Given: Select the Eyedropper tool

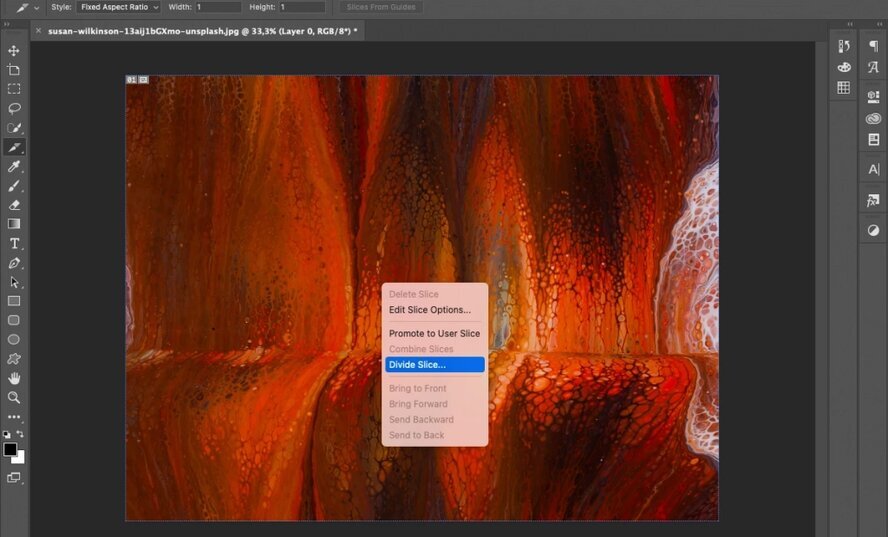Looking at the screenshot, I should 14,167.
